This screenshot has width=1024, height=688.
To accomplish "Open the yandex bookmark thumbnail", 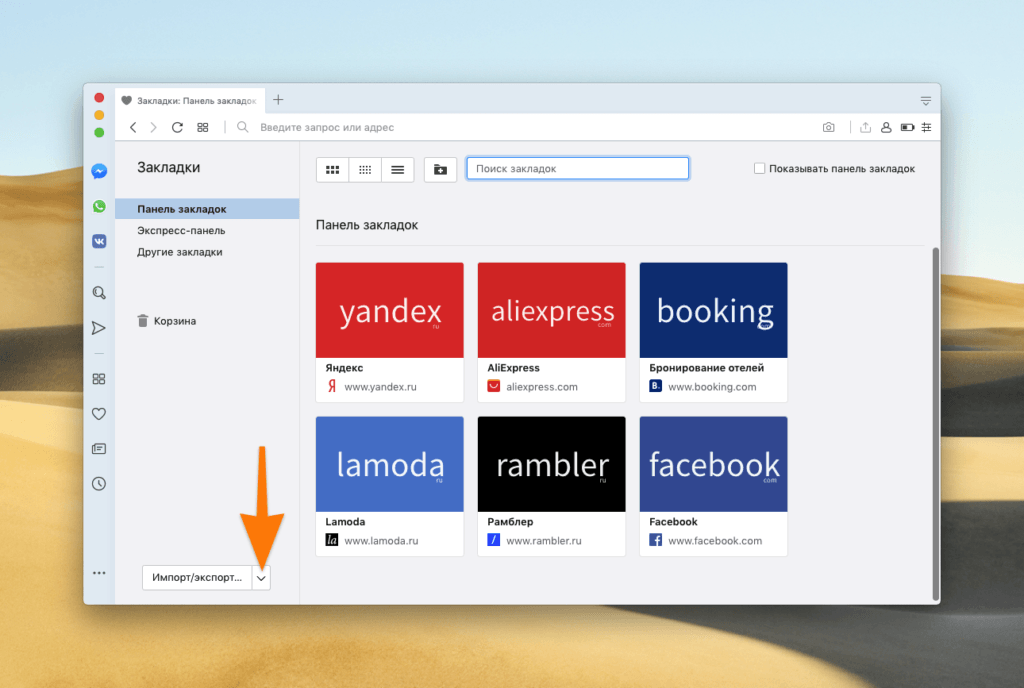I will tap(390, 310).
